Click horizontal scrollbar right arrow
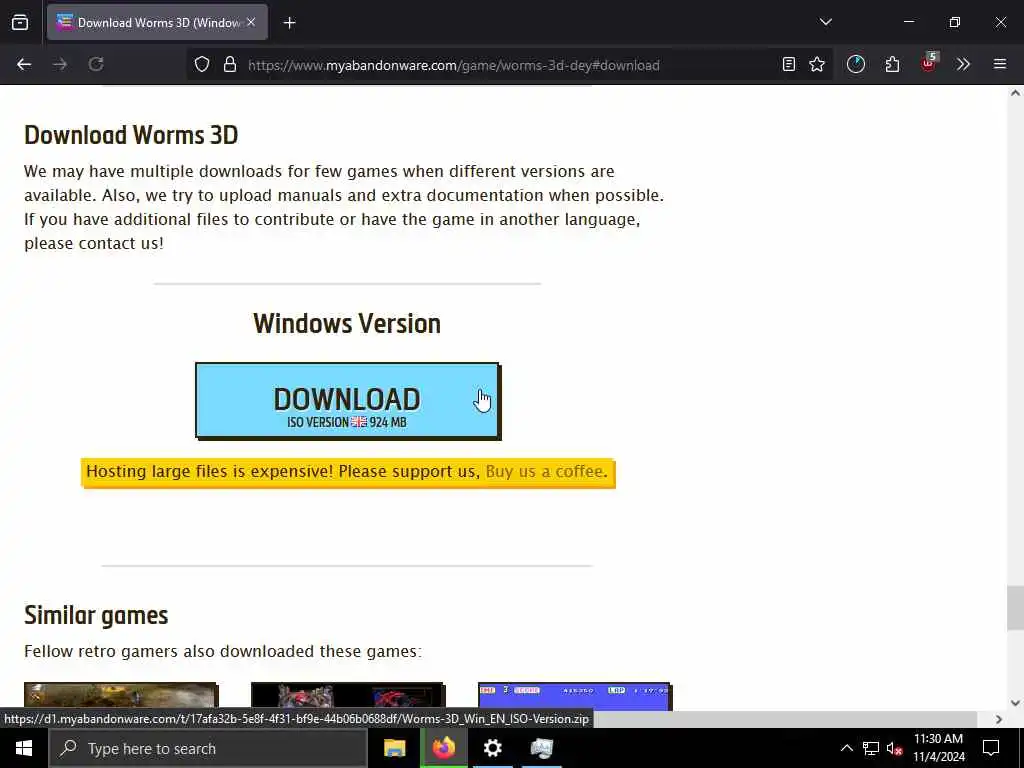 999,719
